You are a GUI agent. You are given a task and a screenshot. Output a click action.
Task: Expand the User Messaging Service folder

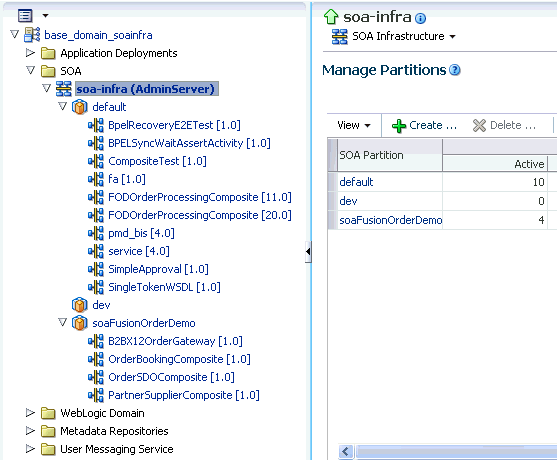(31, 449)
